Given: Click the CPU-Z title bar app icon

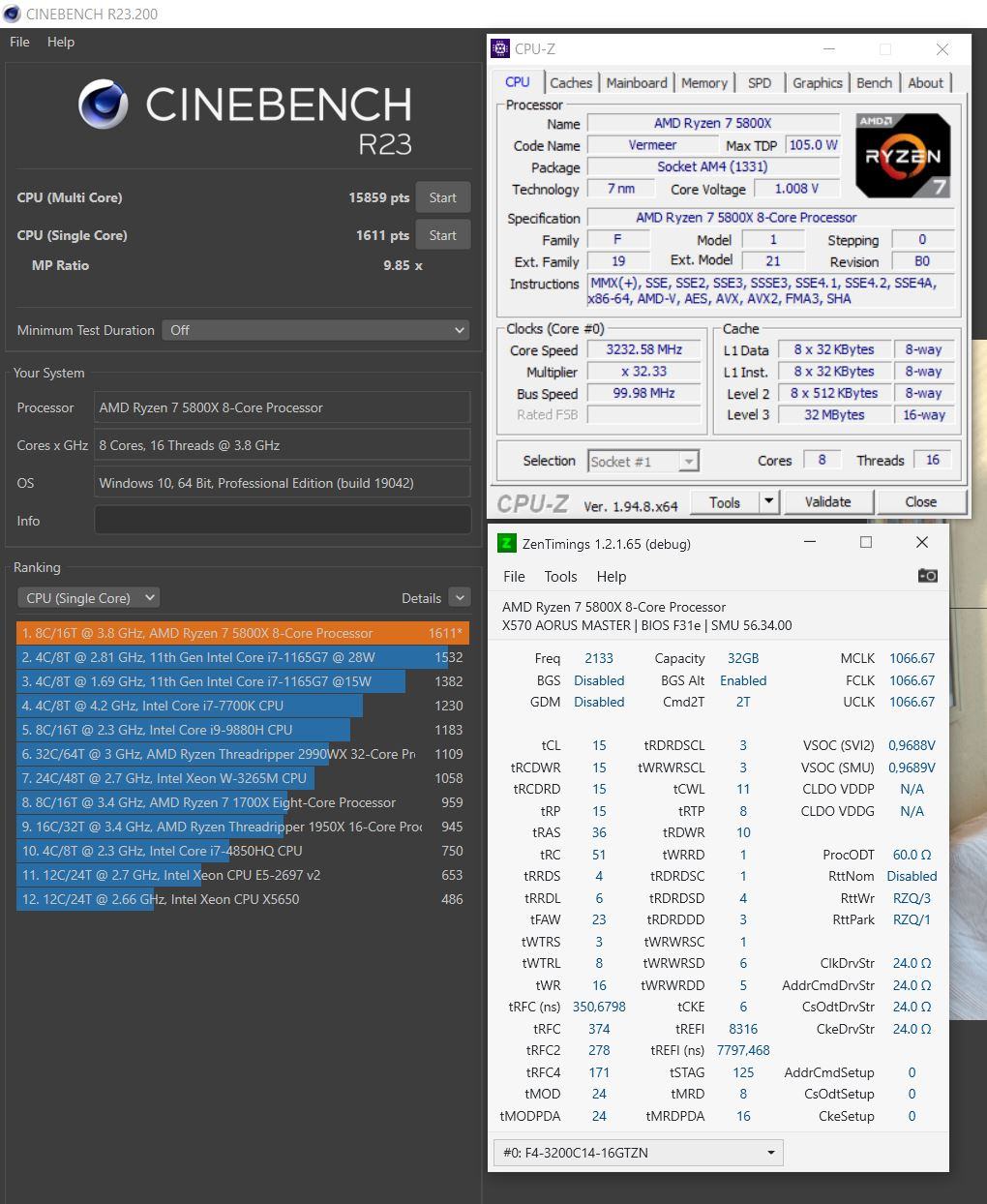Looking at the screenshot, I should [500, 48].
